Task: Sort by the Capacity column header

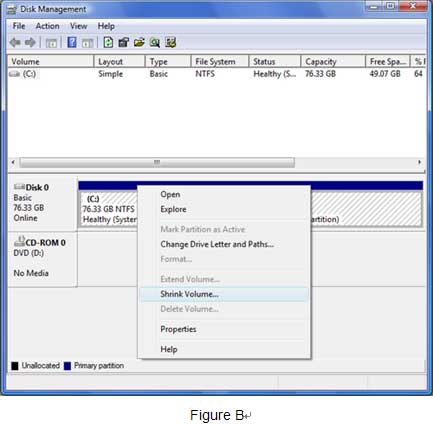Action: click(x=333, y=62)
